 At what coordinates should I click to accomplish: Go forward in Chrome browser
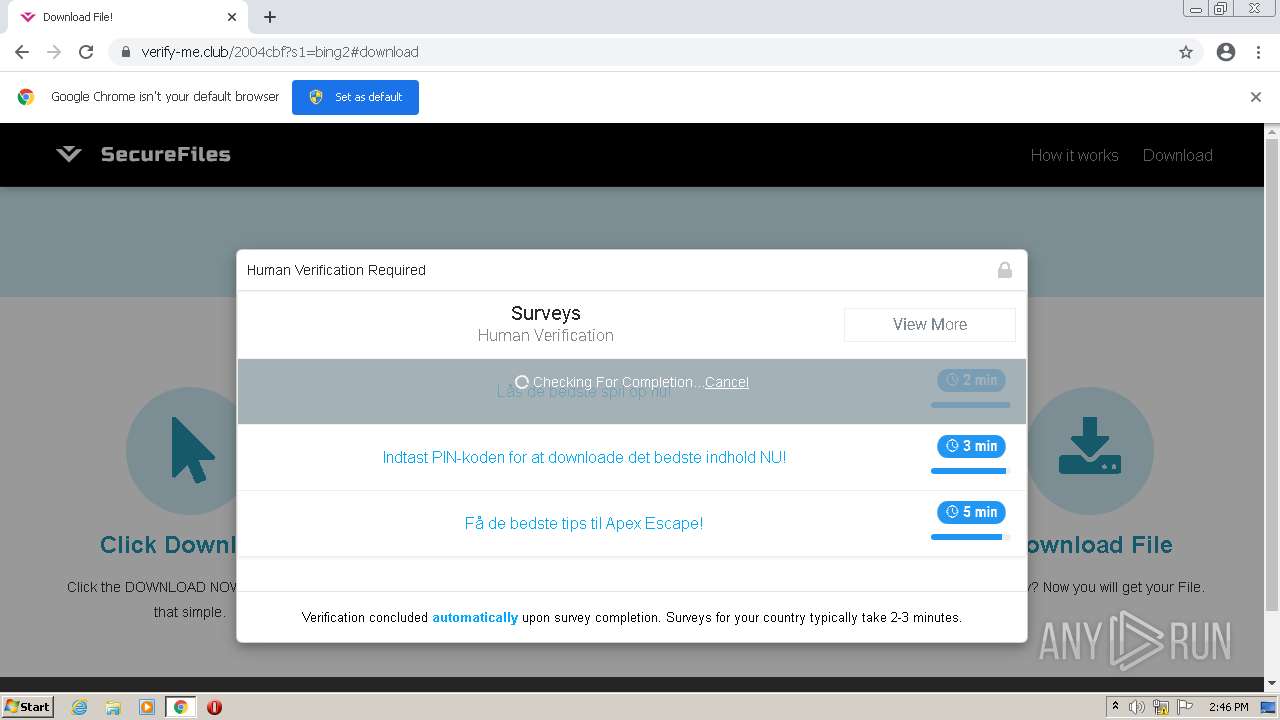[x=54, y=52]
